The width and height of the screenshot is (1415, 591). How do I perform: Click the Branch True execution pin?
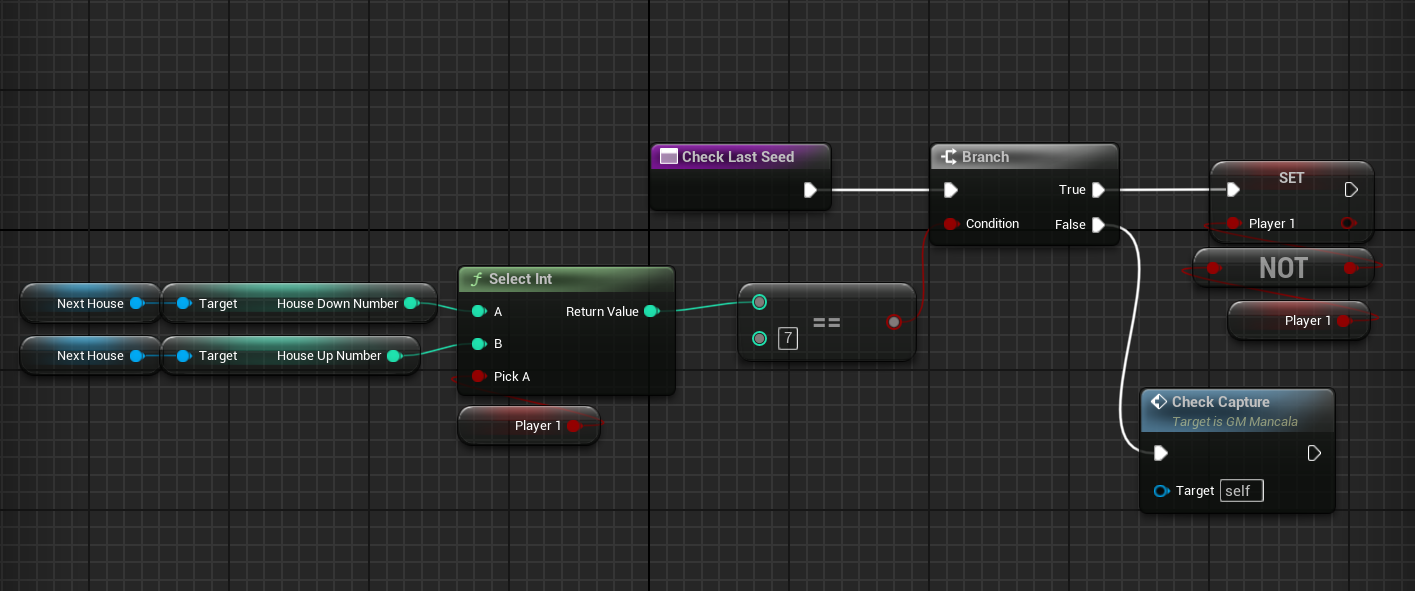point(1098,190)
